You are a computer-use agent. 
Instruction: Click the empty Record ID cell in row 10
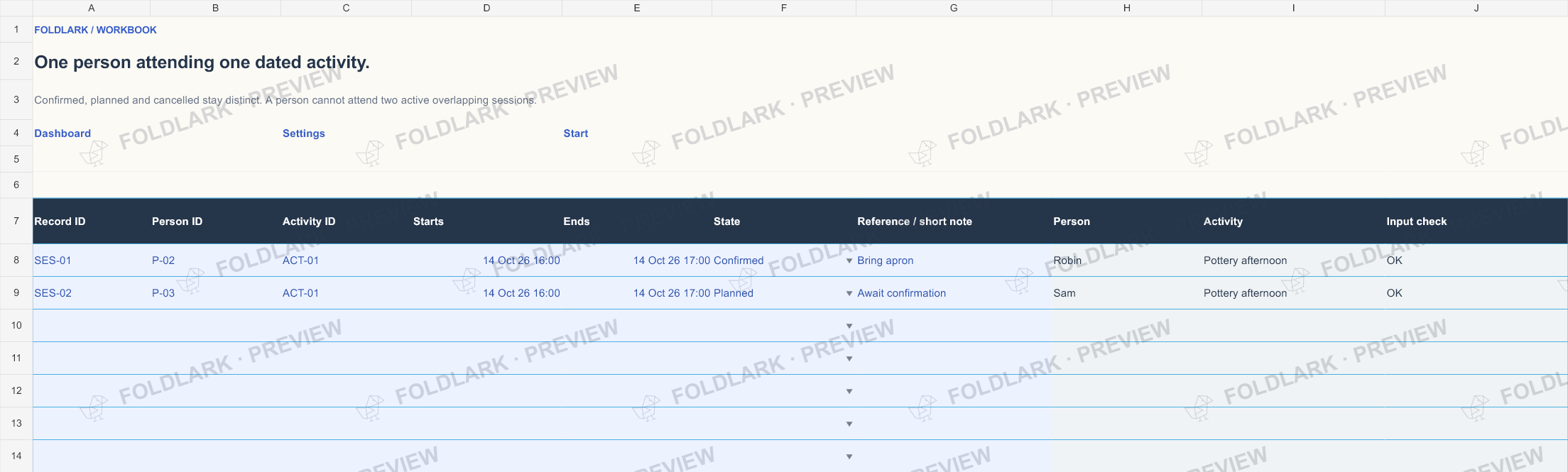click(x=92, y=326)
